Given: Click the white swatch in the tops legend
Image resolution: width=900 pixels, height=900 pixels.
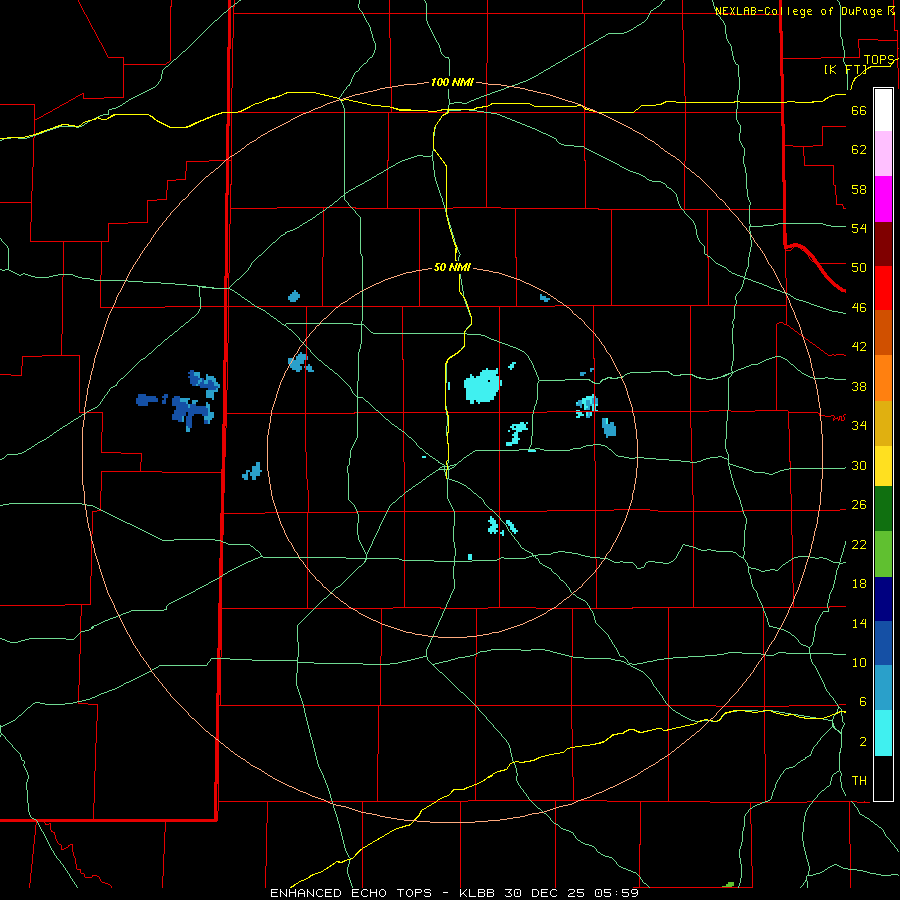Looking at the screenshot, I should tap(883, 110).
